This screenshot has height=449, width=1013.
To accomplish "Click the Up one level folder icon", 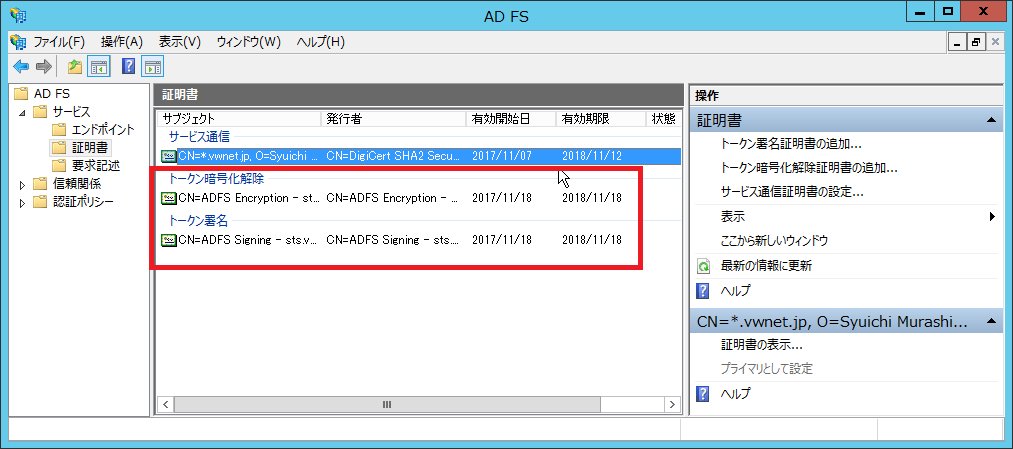I will click(x=74, y=66).
